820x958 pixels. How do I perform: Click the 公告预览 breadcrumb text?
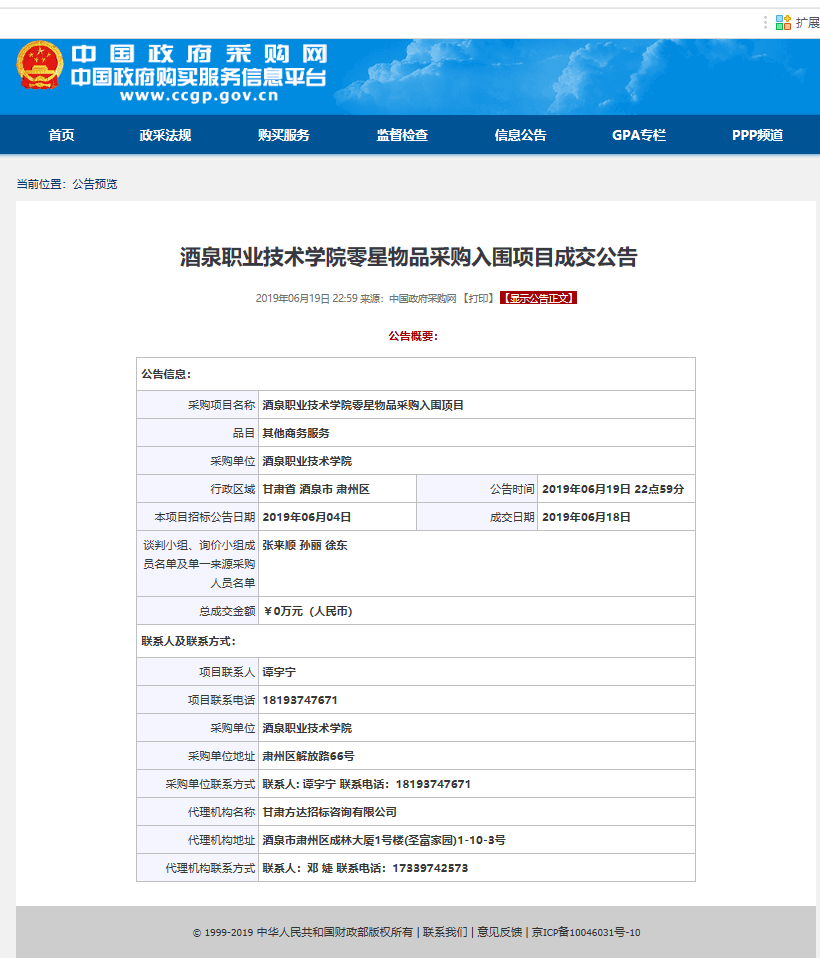tap(95, 184)
